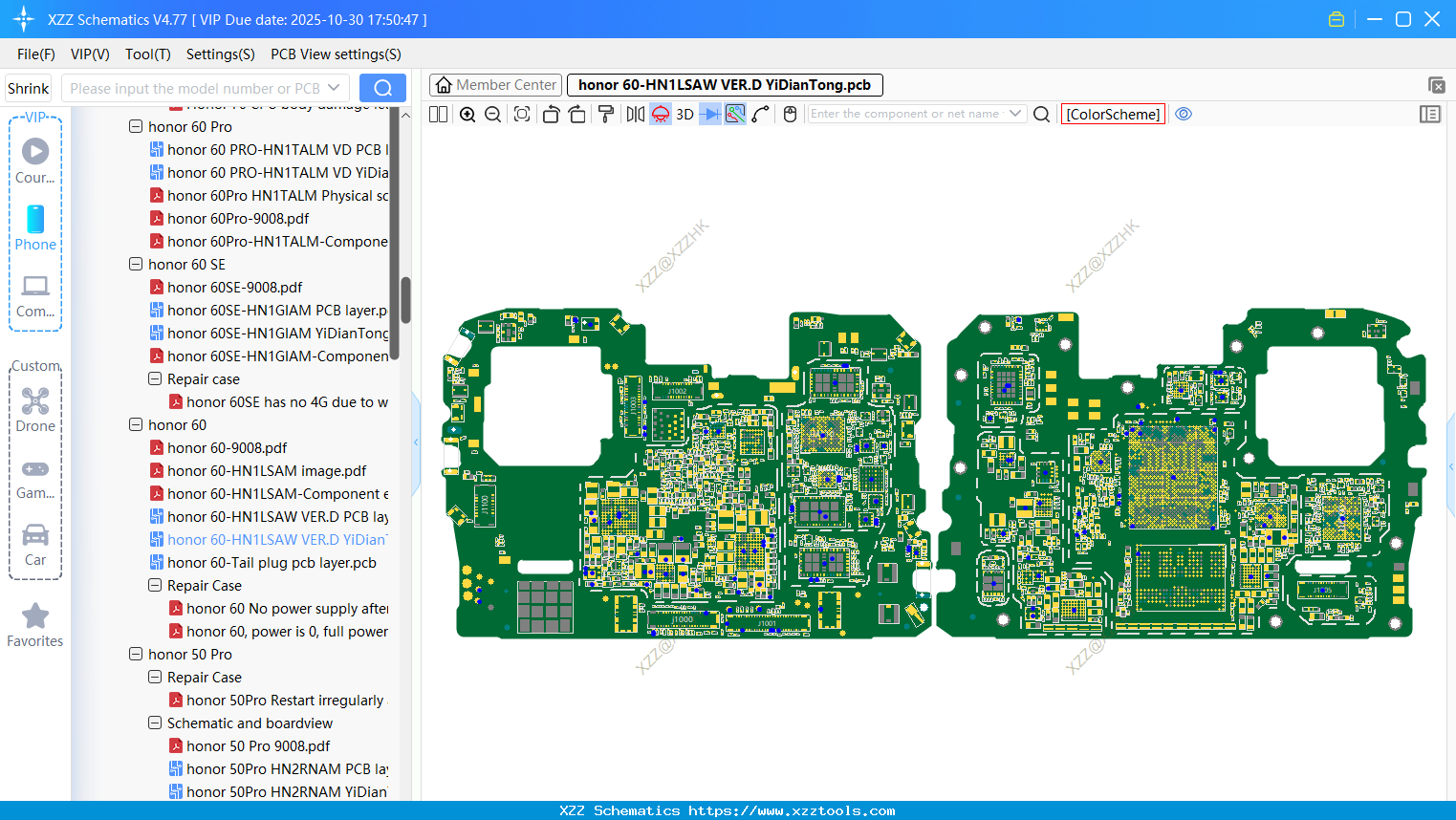Image resolution: width=1456 pixels, height=820 pixels.
Task: Open PCB View settings(S) menu
Action: (x=336, y=54)
